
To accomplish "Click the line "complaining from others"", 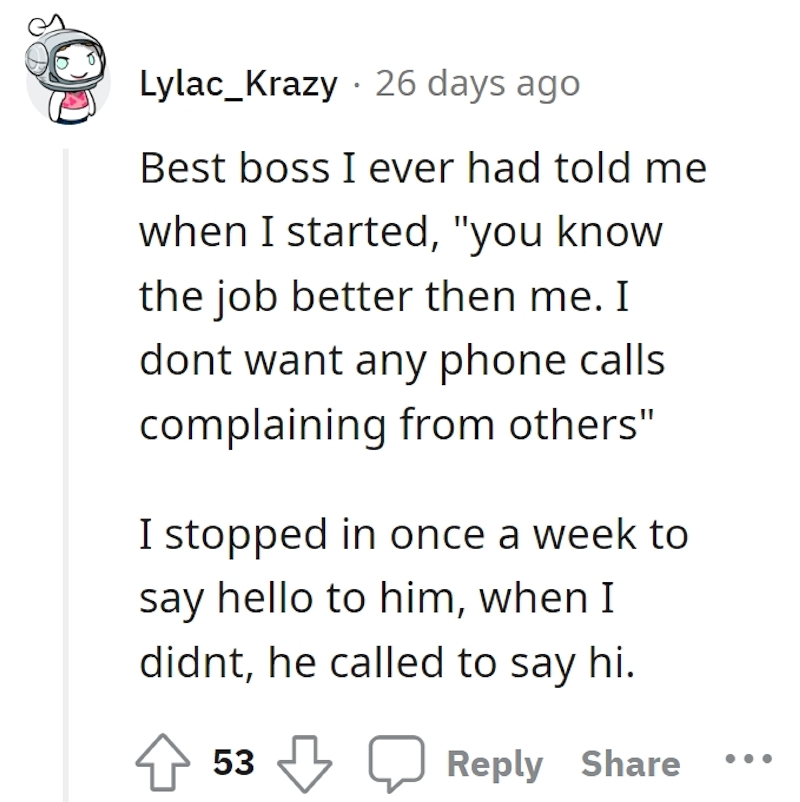I will pyautogui.click(x=397, y=426).
